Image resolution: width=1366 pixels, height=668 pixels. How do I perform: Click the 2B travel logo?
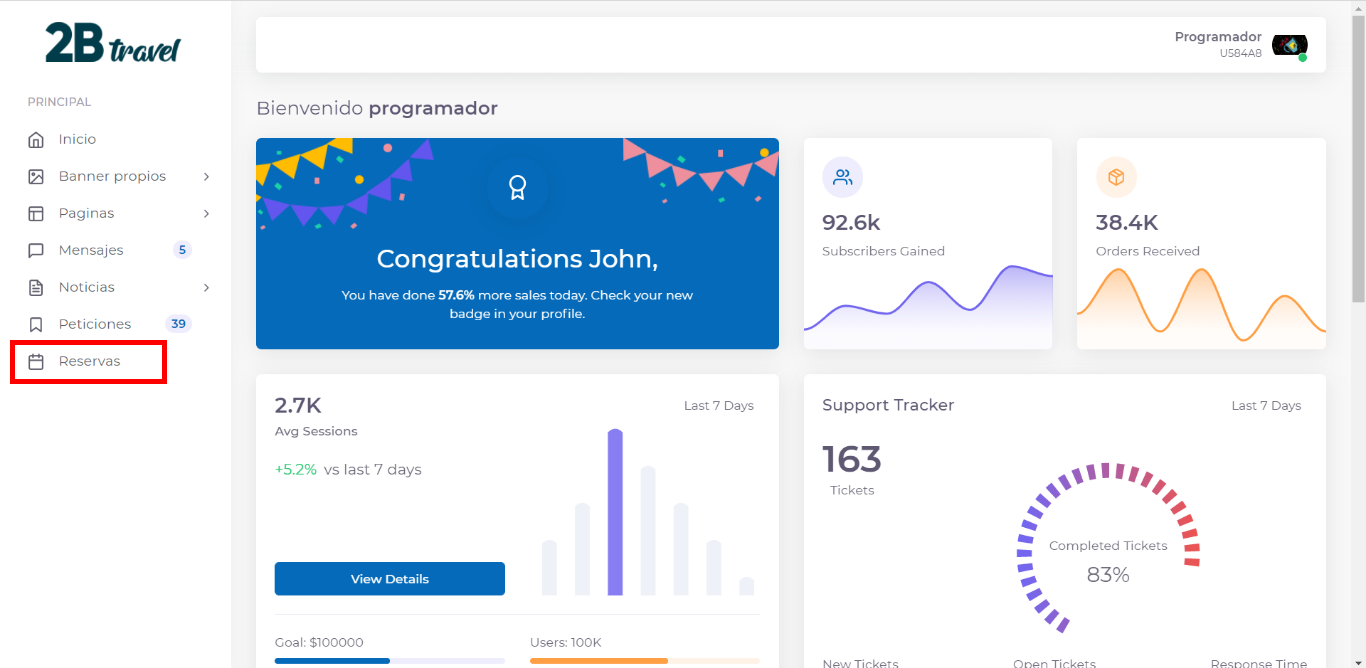tap(113, 42)
